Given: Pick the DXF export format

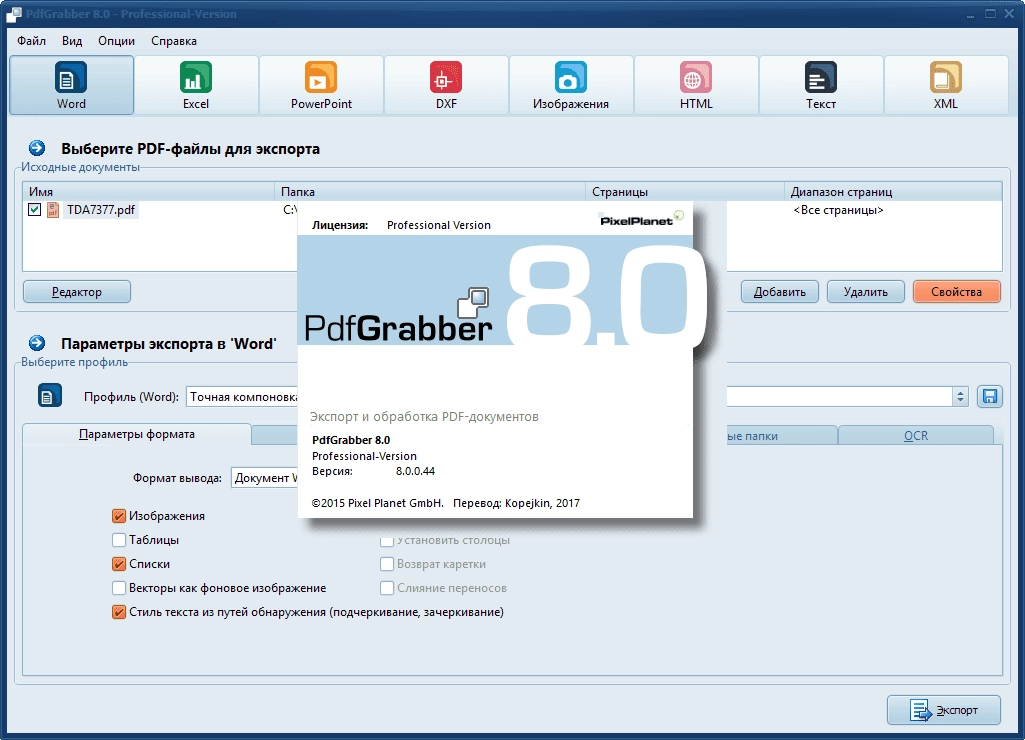Looking at the screenshot, I should (x=446, y=85).
